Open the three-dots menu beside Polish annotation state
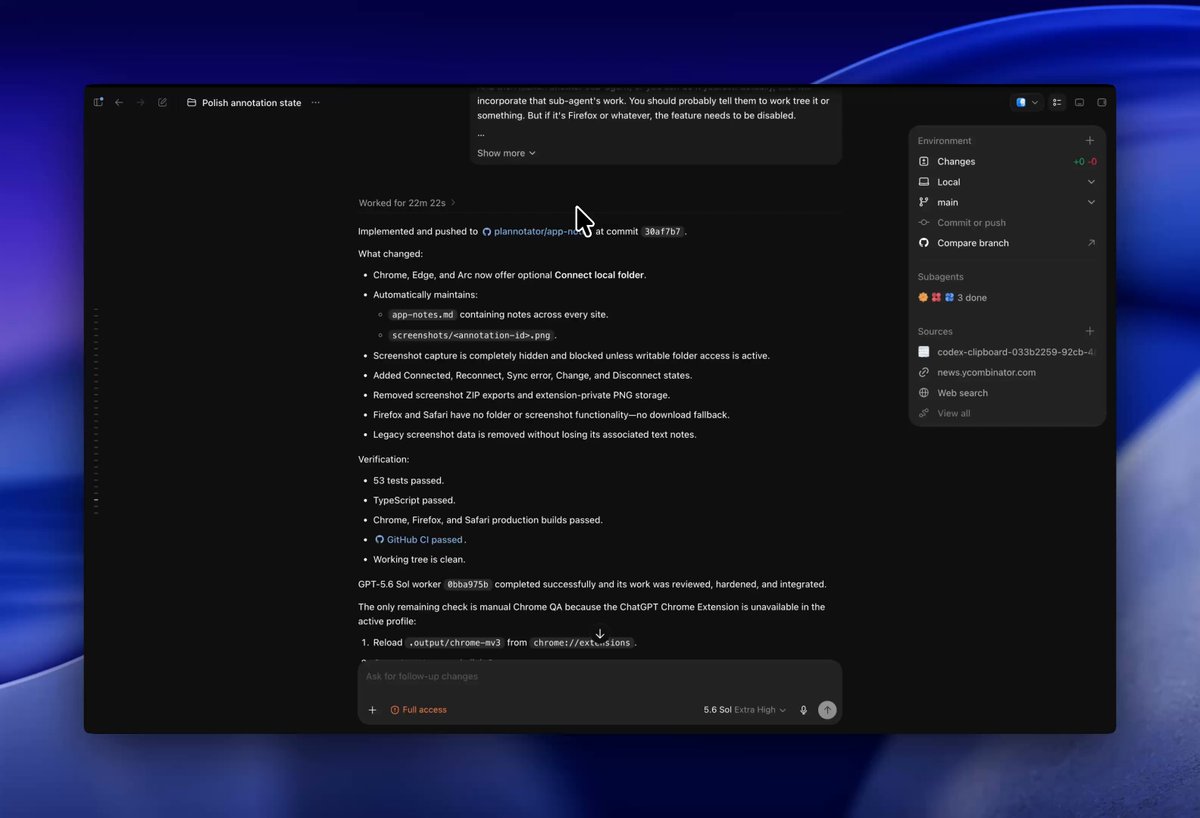The height and width of the screenshot is (818, 1200). (x=315, y=102)
